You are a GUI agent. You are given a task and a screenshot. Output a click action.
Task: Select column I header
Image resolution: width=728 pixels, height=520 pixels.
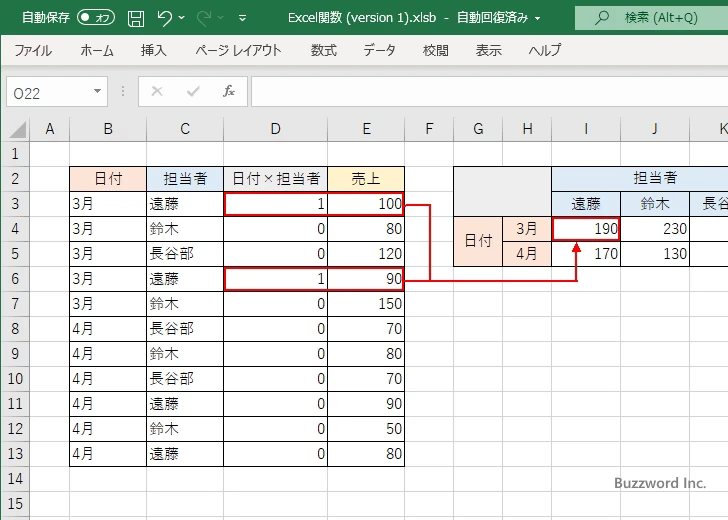click(586, 129)
